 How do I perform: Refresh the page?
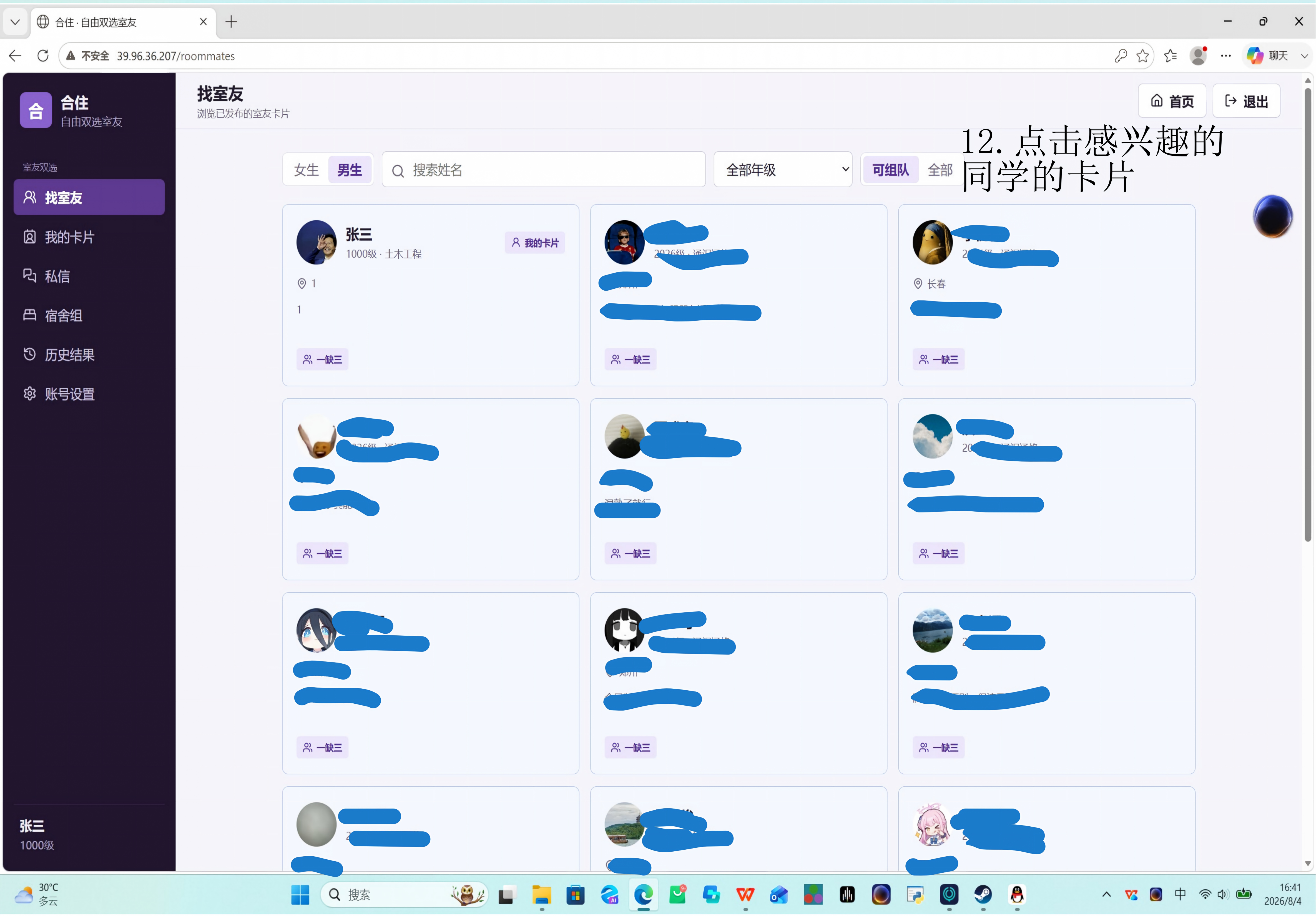pos(42,56)
